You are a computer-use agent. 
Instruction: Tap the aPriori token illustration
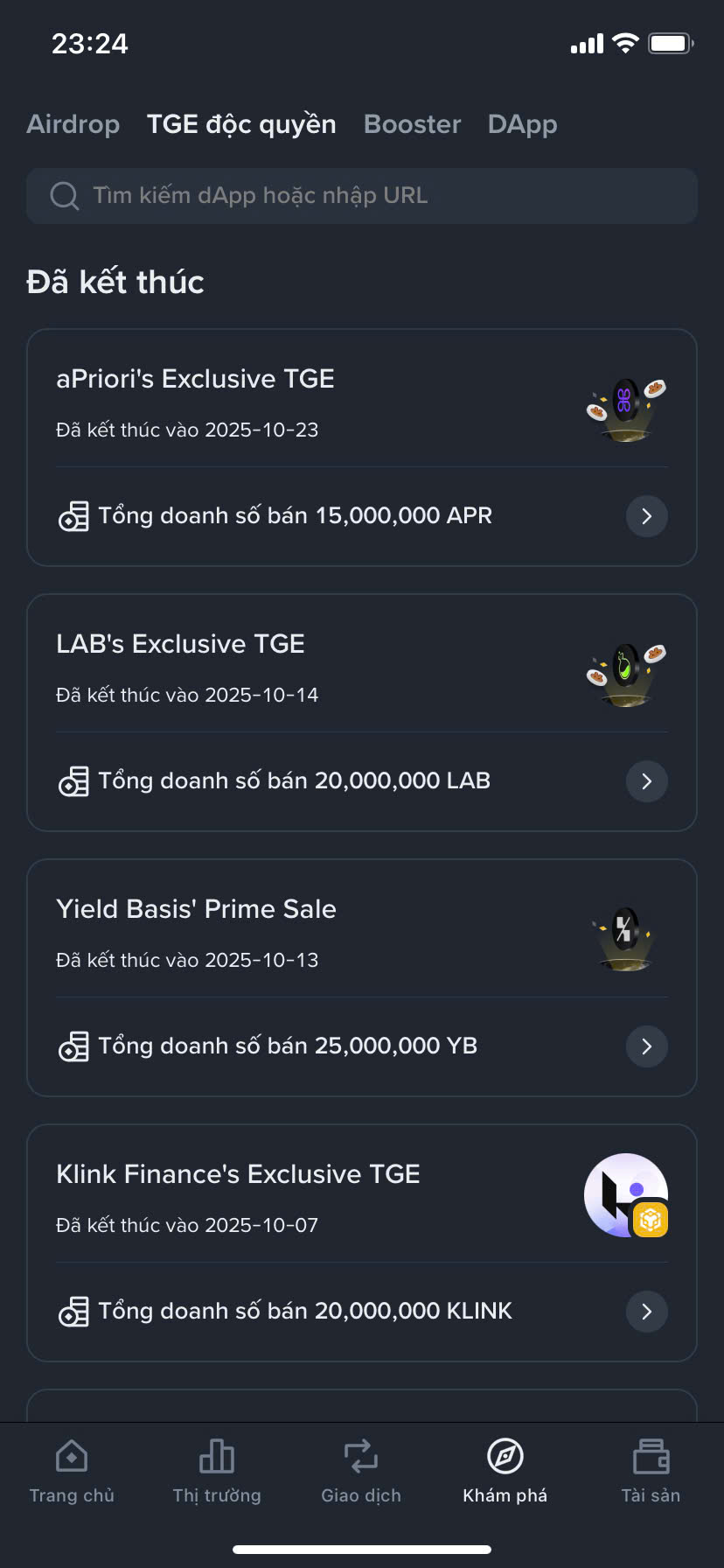pyautogui.click(x=626, y=407)
